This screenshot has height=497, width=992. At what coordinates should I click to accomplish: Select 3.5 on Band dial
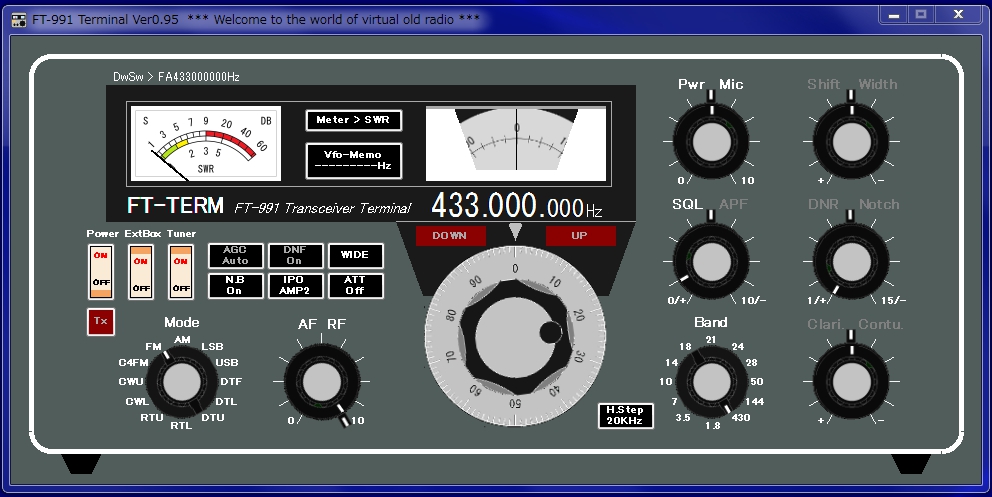[683, 418]
